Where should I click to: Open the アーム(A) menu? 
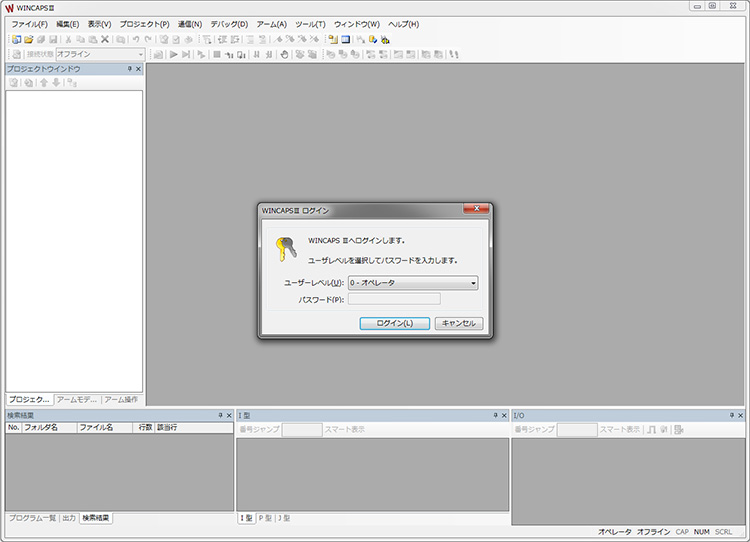tap(271, 24)
